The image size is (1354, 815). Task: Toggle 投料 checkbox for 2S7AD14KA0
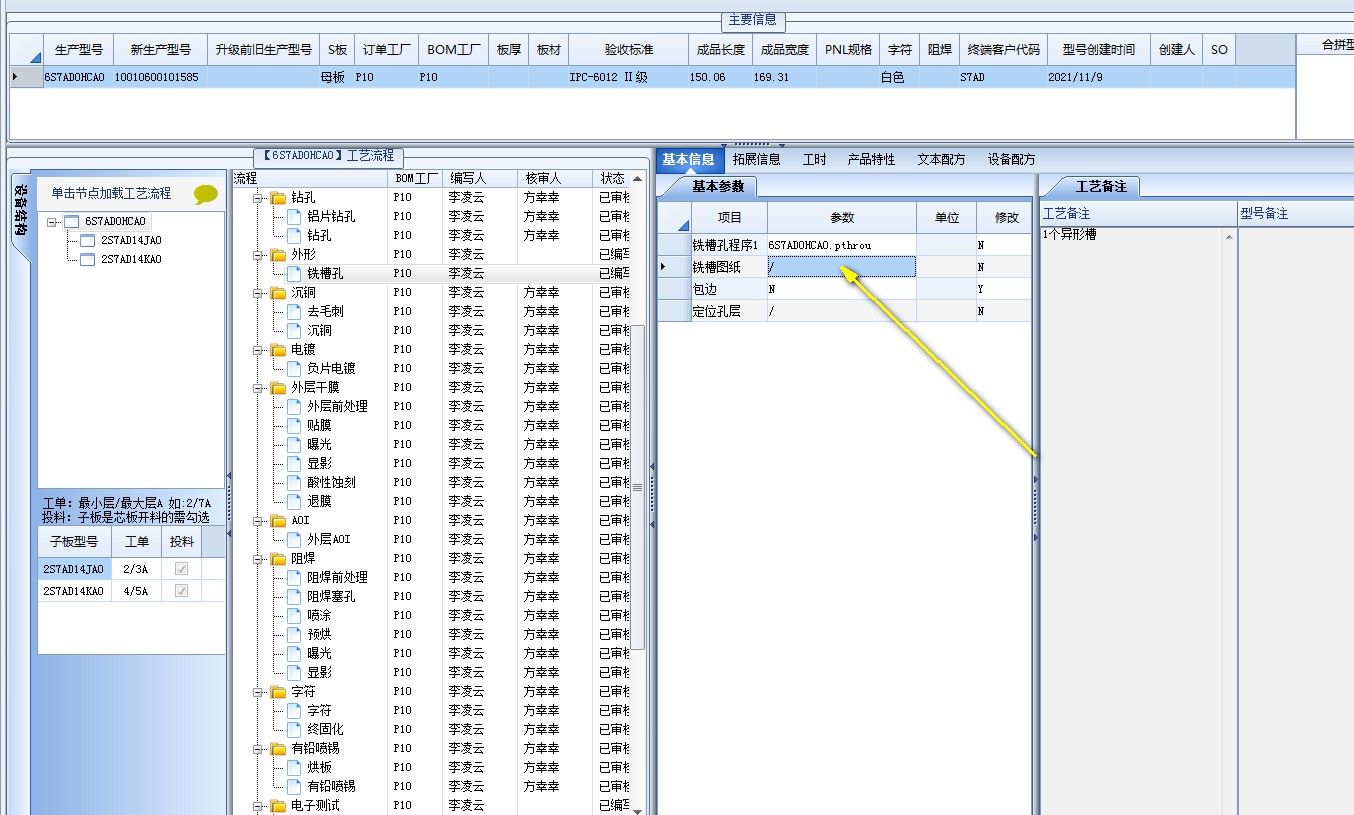[x=181, y=591]
